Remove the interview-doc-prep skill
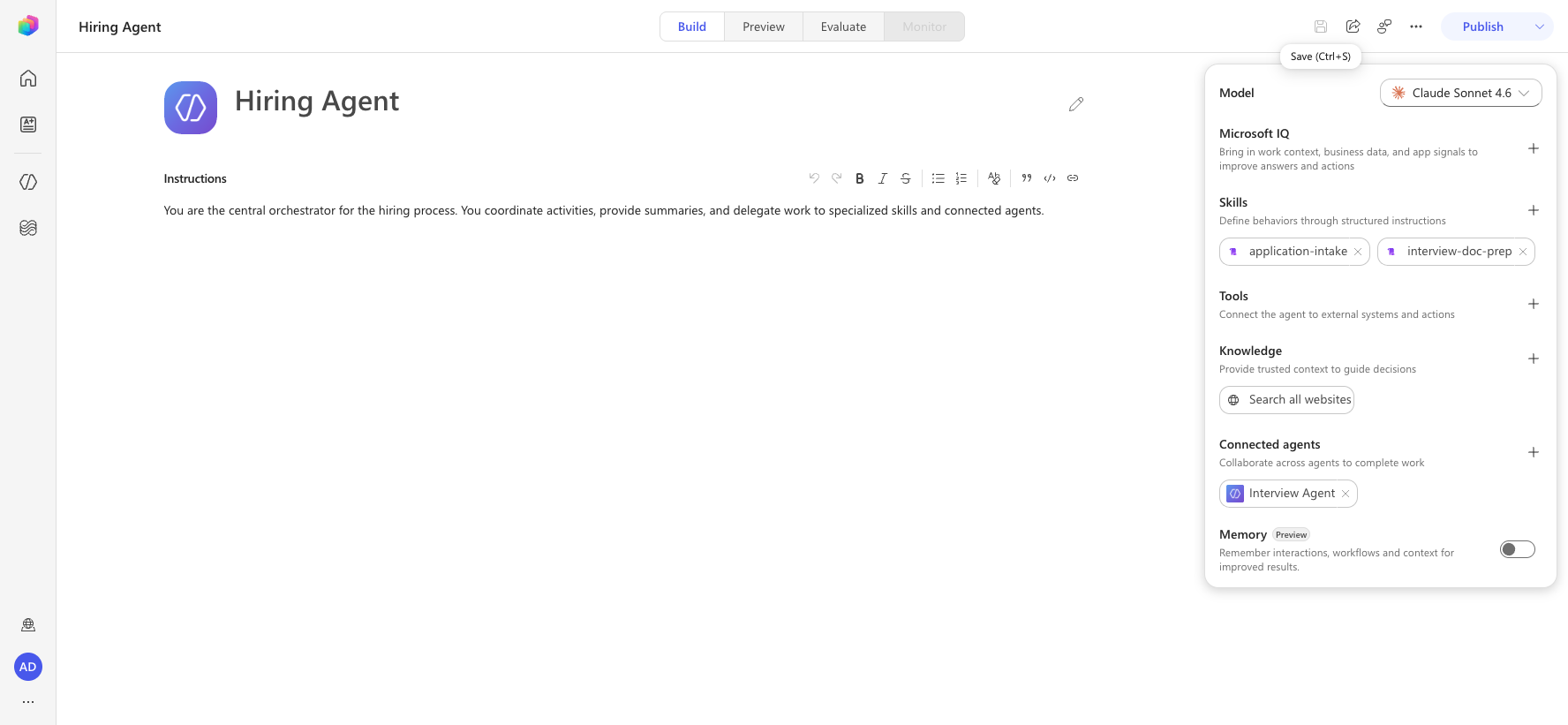Screen dimensions: 1568x725 [1523, 252]
